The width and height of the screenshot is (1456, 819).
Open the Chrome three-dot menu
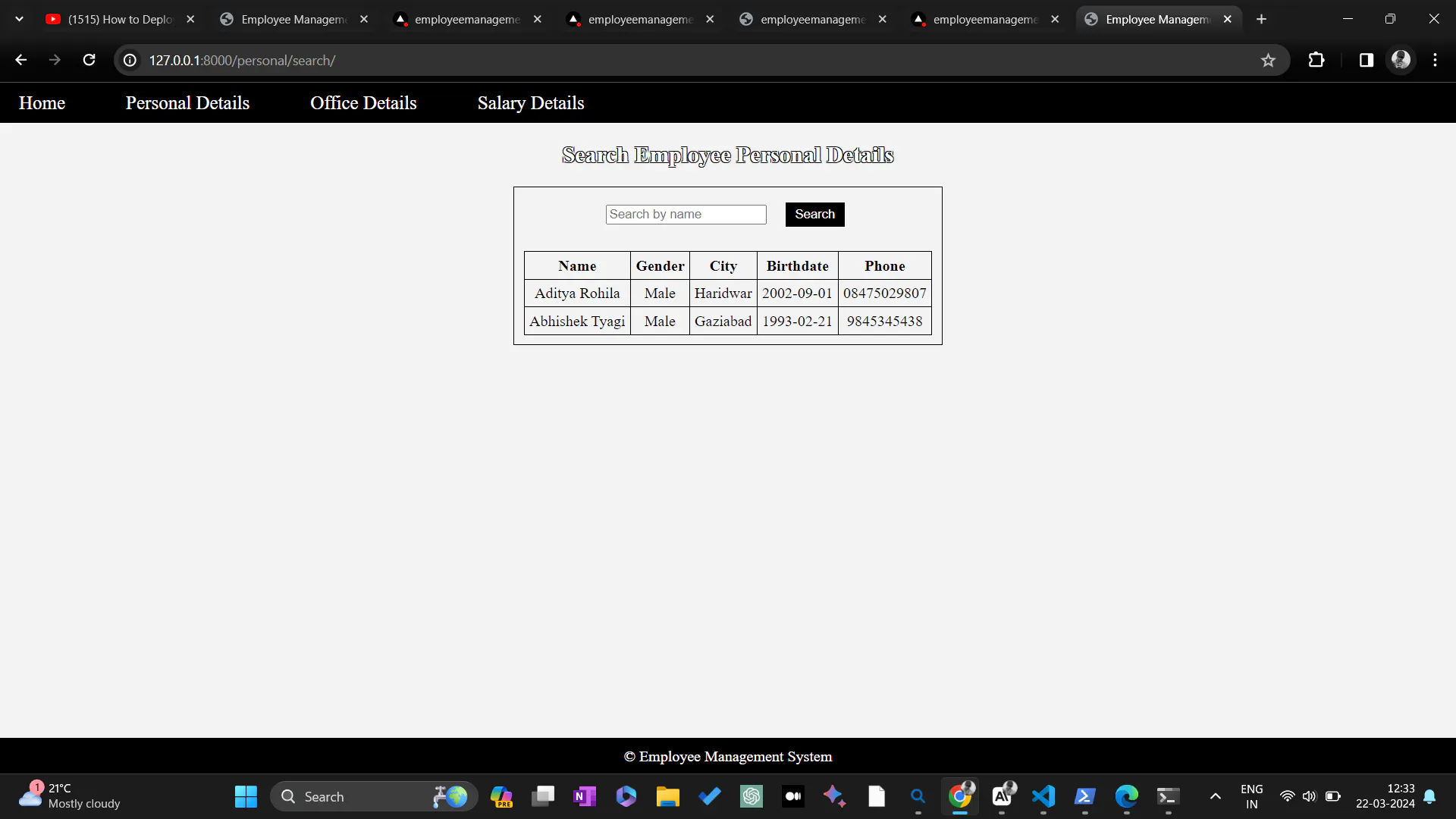tap(1435, 60)
